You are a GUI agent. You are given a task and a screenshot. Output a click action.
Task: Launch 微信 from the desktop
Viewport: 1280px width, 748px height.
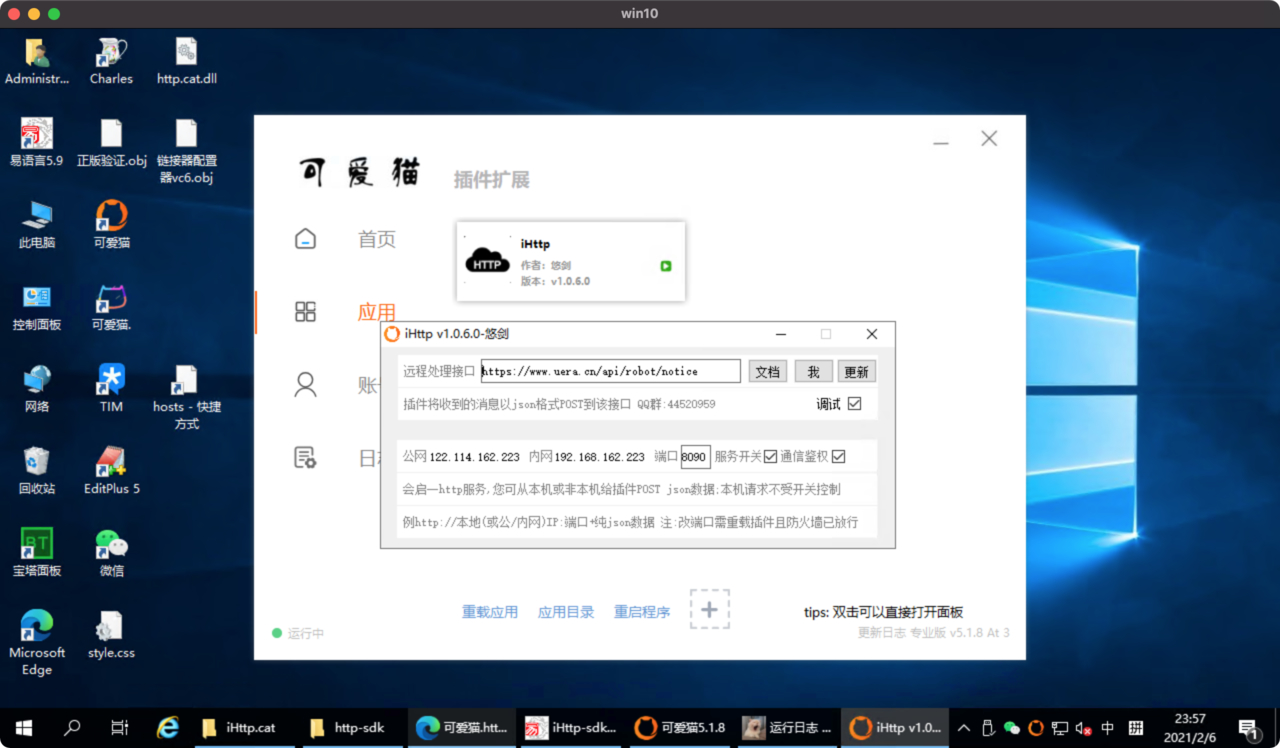click(111, 553)
